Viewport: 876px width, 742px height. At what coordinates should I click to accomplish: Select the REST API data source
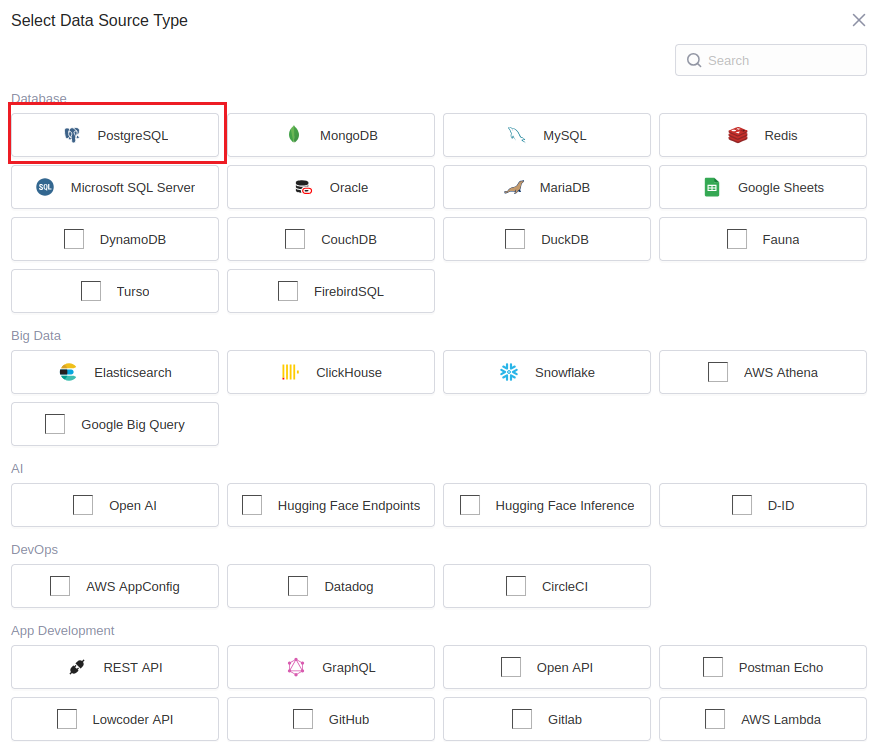(x=115, y=667)
